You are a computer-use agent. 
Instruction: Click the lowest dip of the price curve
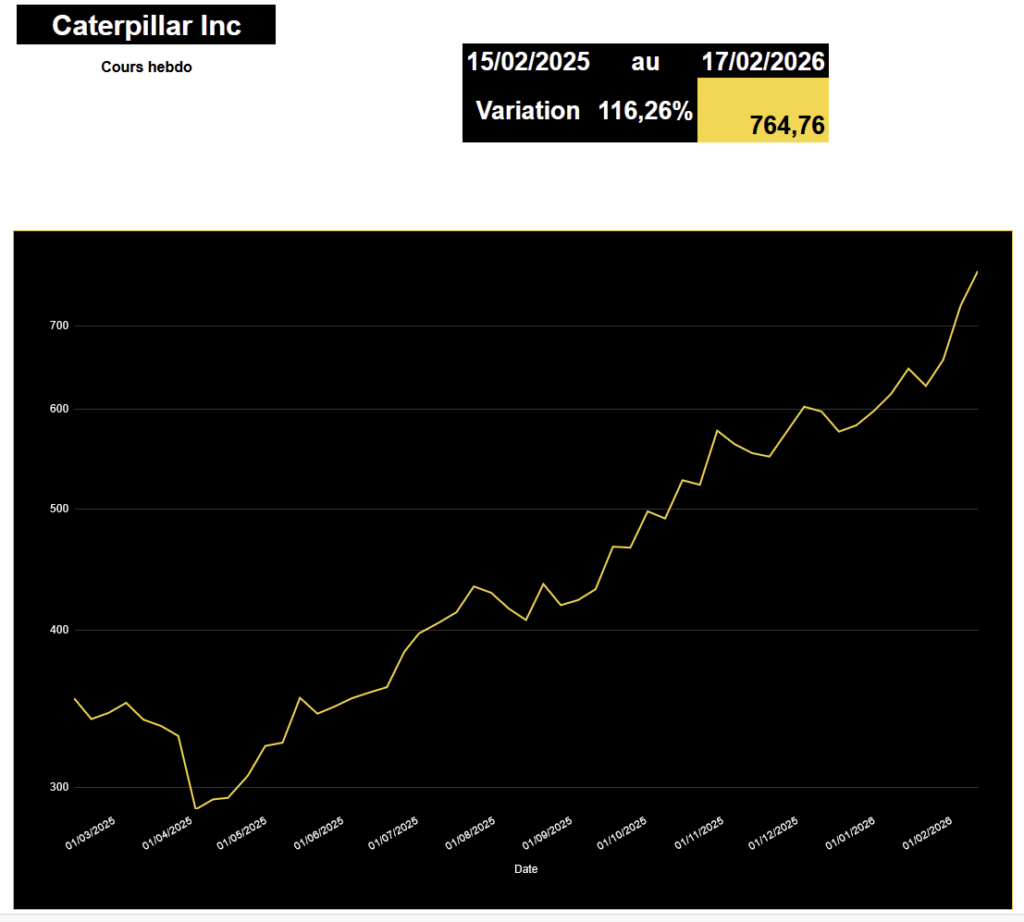[x=194, y=806]
